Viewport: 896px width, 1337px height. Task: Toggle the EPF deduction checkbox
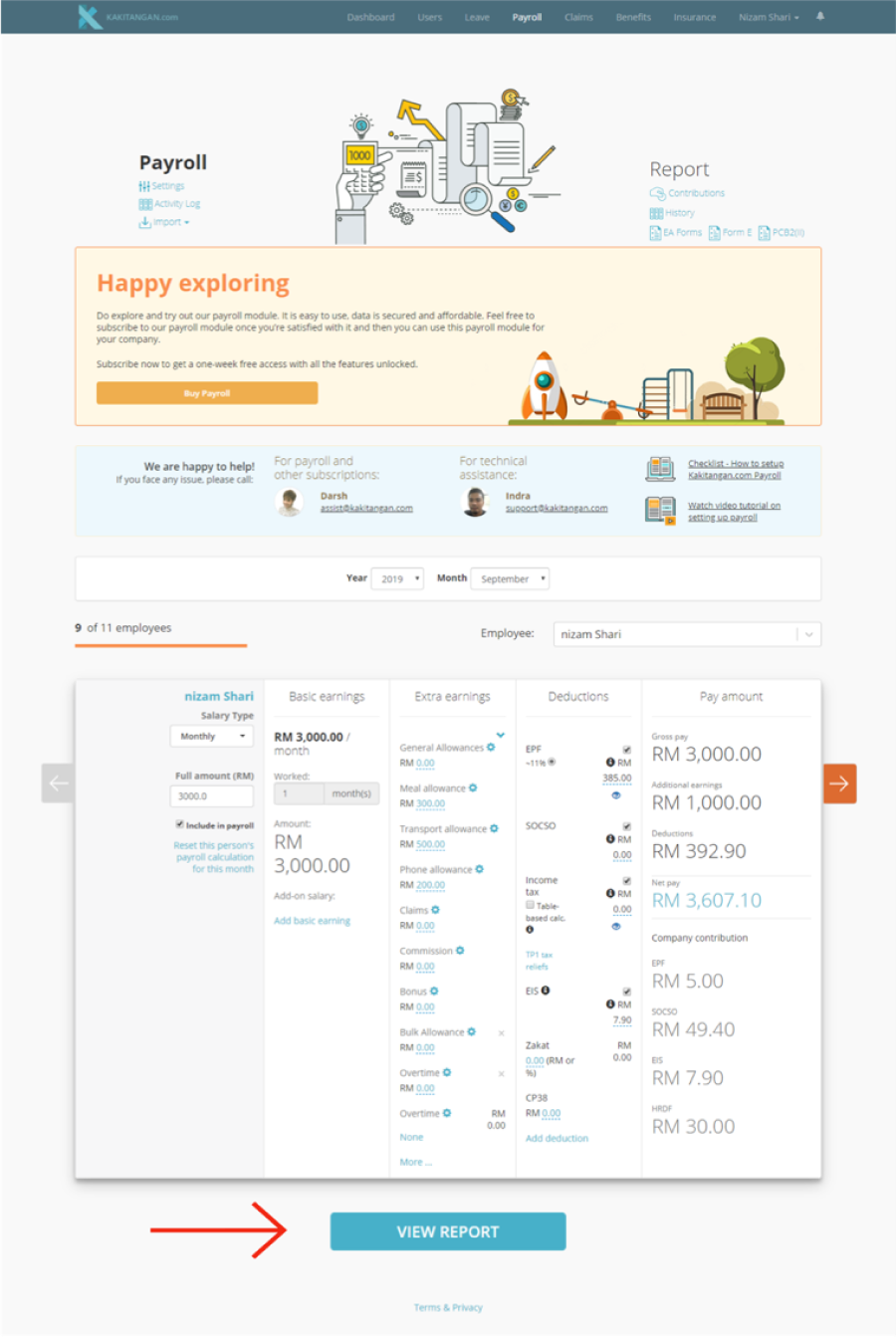click(626, 750)
